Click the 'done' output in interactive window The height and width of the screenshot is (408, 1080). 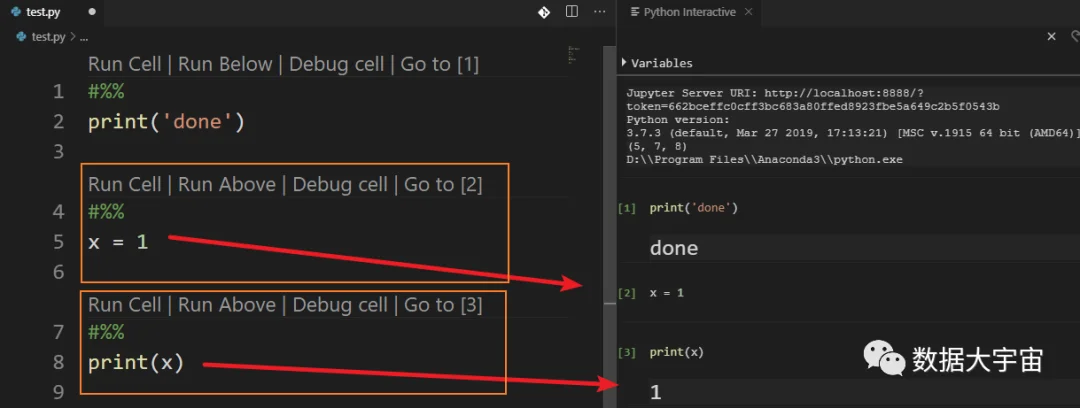pyautogui.click(x=674, y=248)
